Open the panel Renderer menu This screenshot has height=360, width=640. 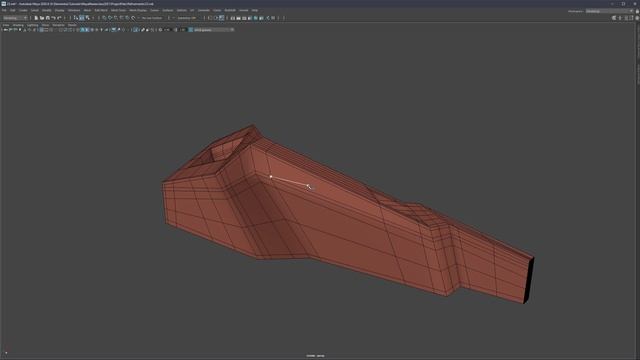tap(58, 25)
